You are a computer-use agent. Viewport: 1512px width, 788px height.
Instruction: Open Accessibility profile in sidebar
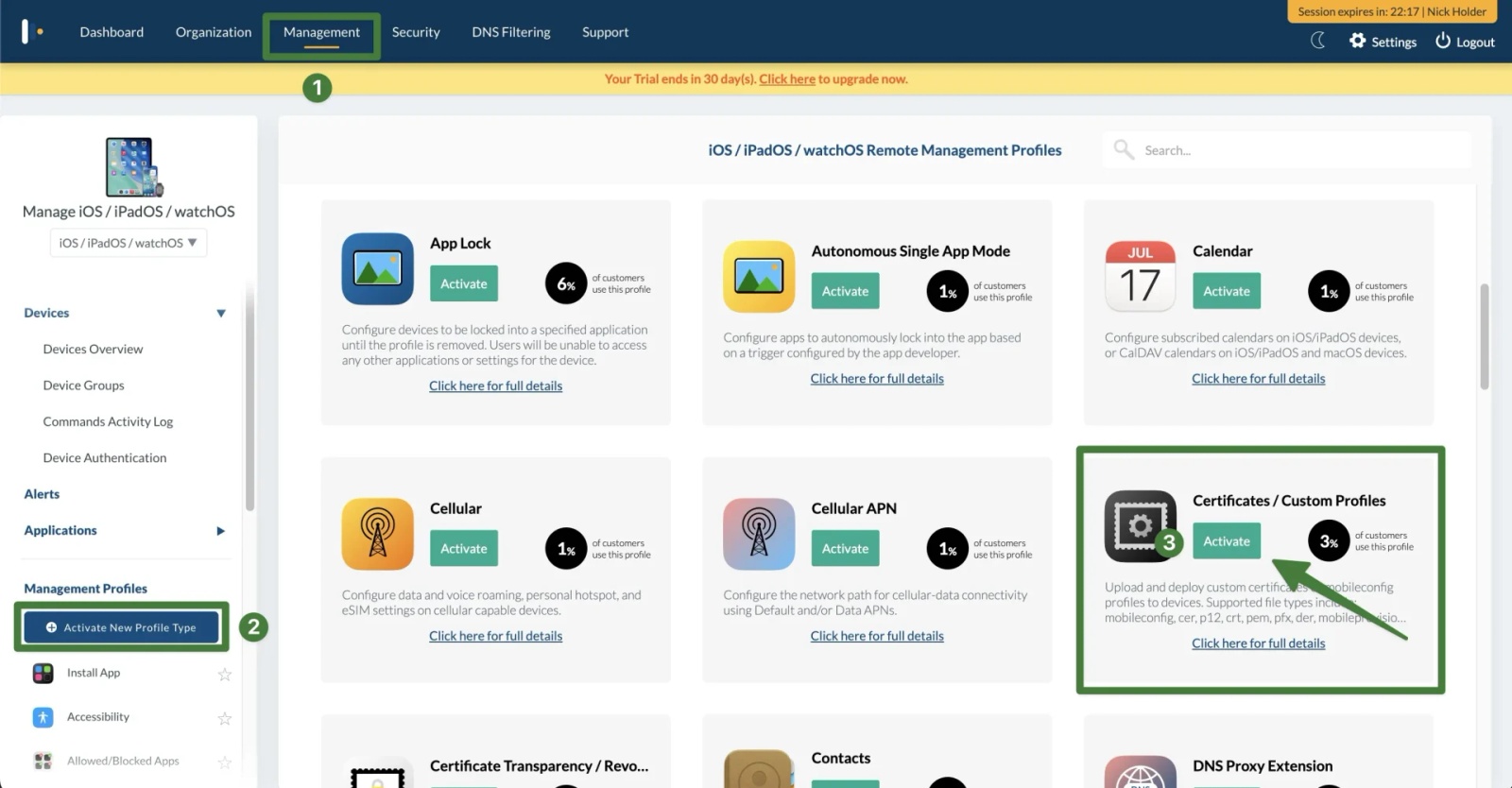click(98, 717)
